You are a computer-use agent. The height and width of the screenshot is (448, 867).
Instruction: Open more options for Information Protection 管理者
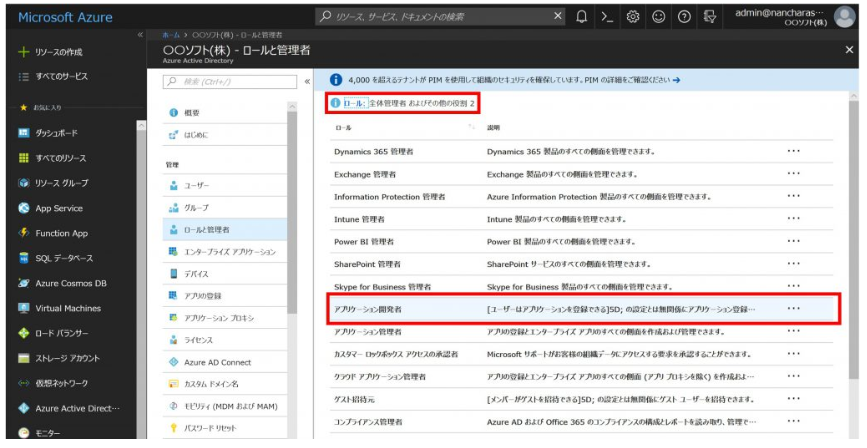793,196
